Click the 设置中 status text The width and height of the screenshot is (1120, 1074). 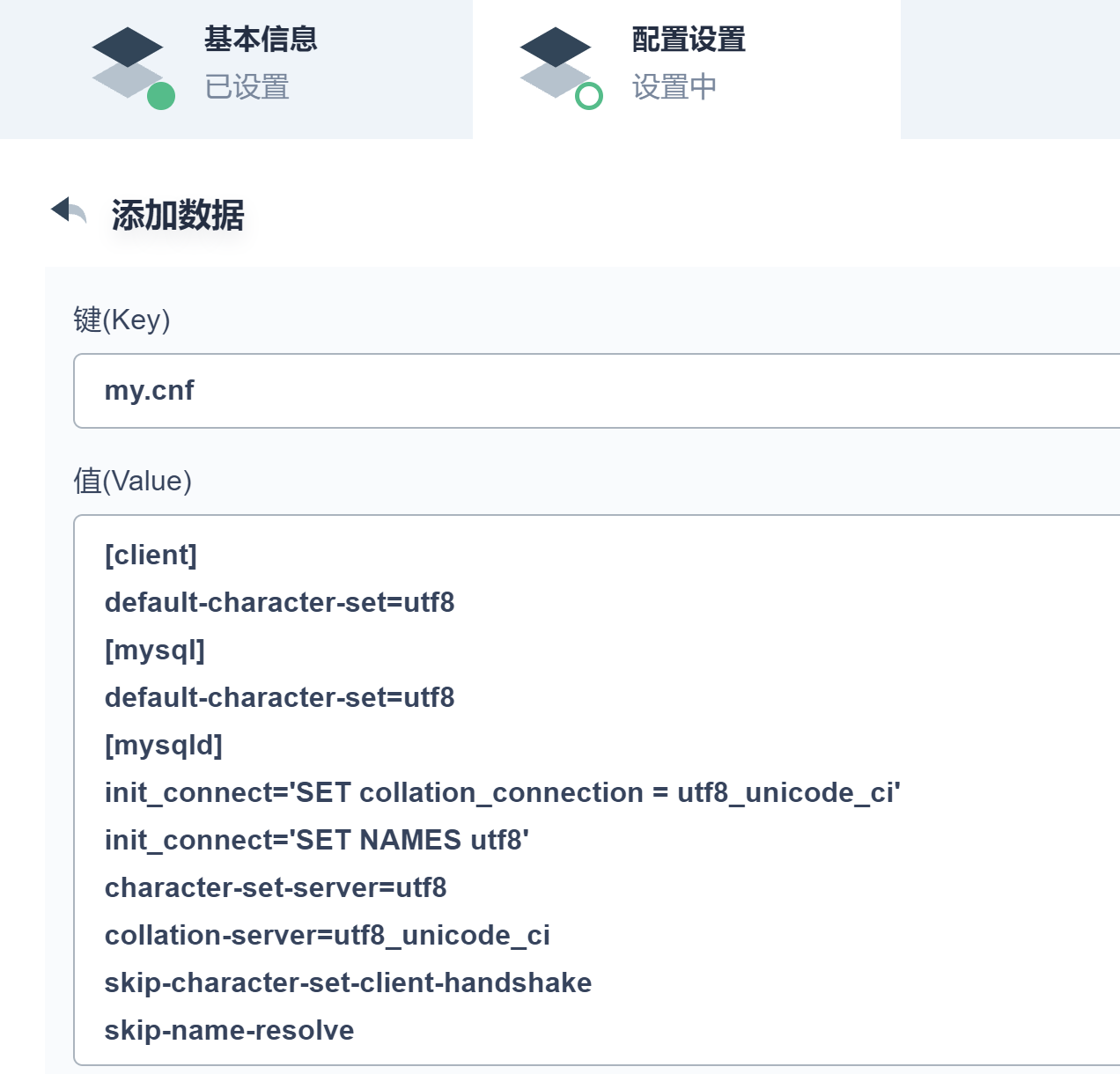point(674,87)
